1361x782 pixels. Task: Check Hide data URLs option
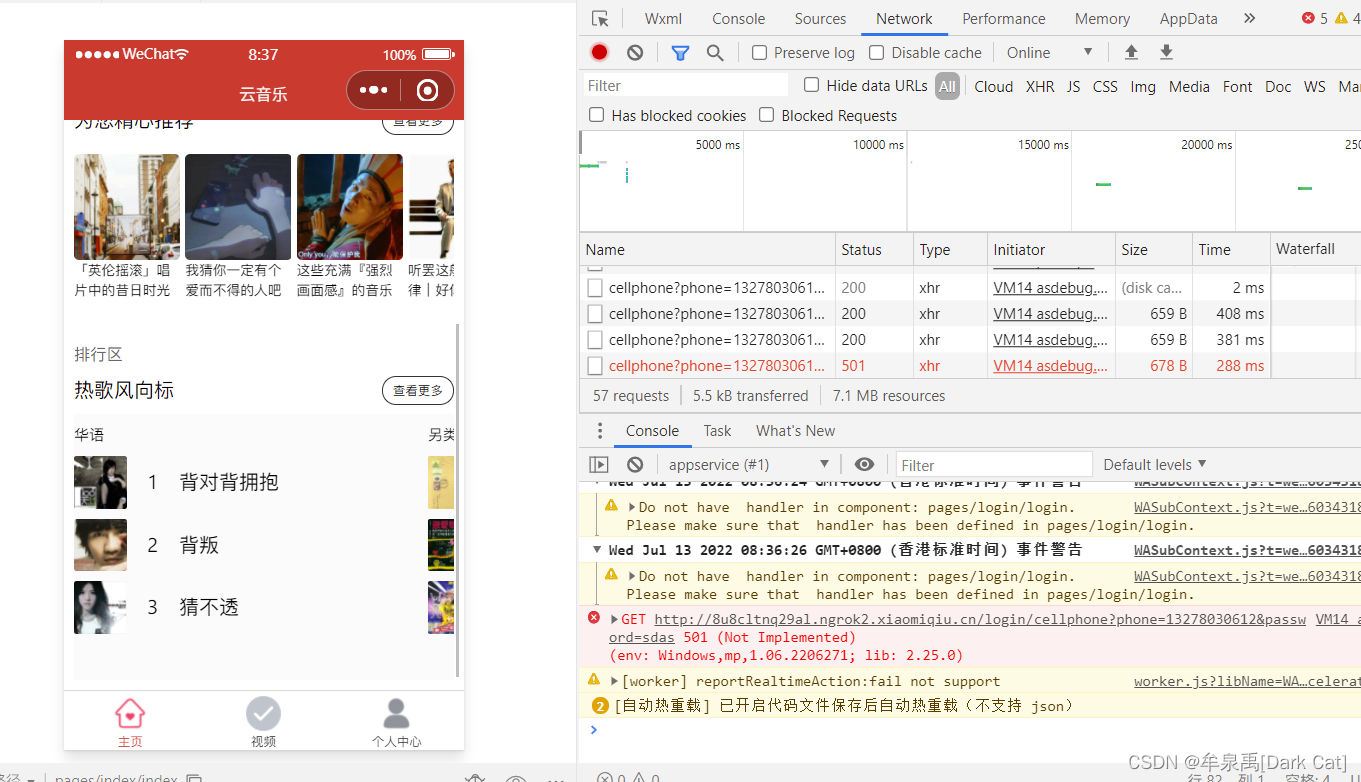click(x=812, y=85)
